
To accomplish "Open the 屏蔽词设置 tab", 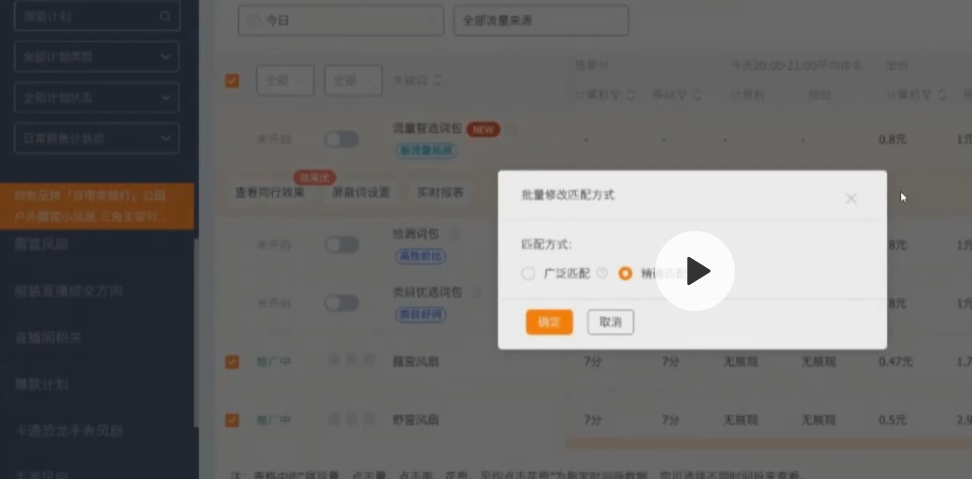I will coord(360,192).
